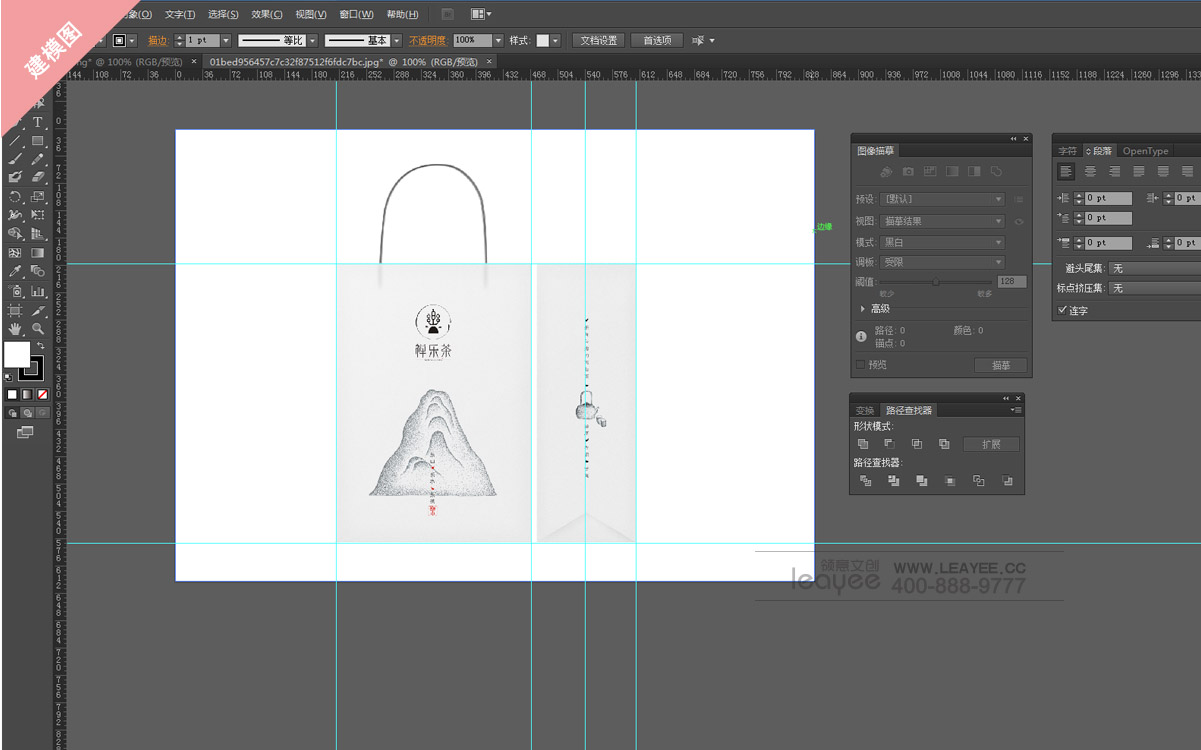
Task: Toggle the eye icon beside 视图 dropdown
Action: point(1019,222)
